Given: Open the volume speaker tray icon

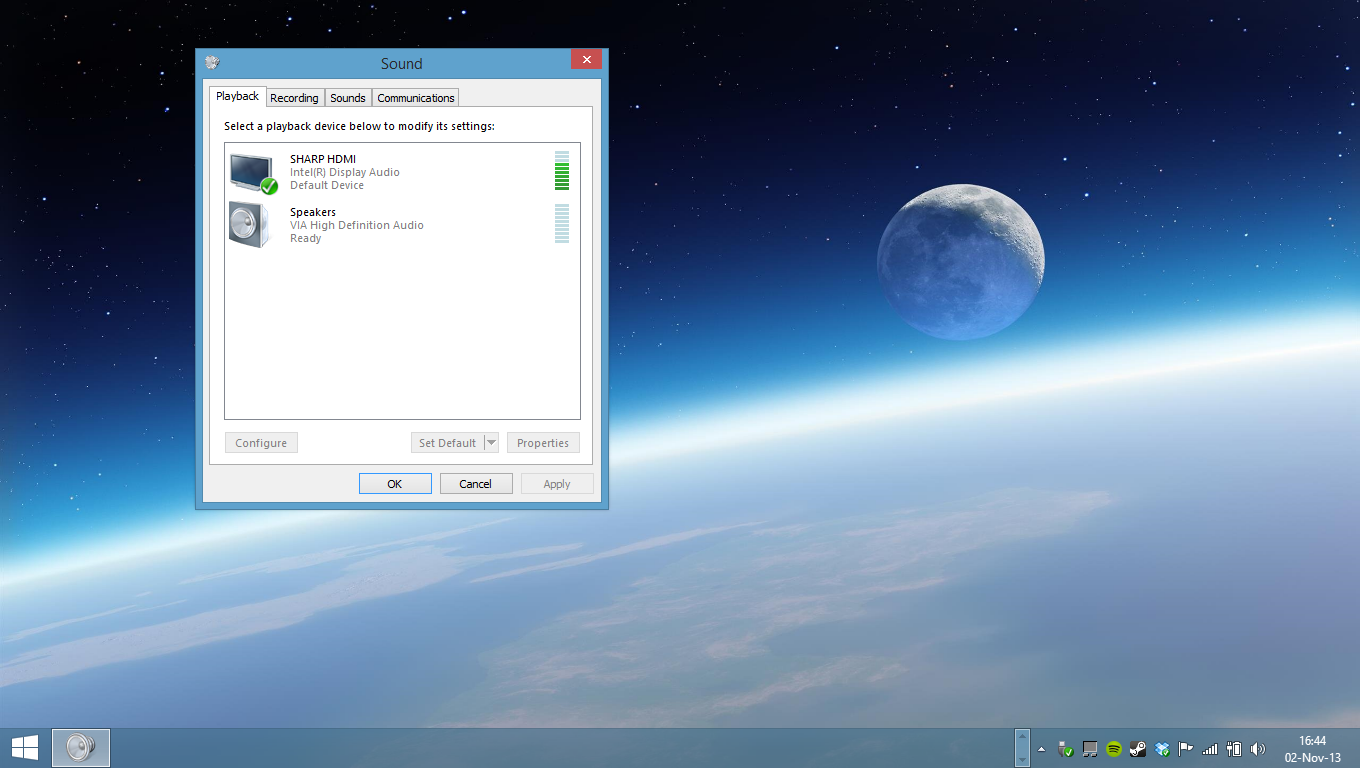Looking at the screenshot, I should [x=1258, y=748].
